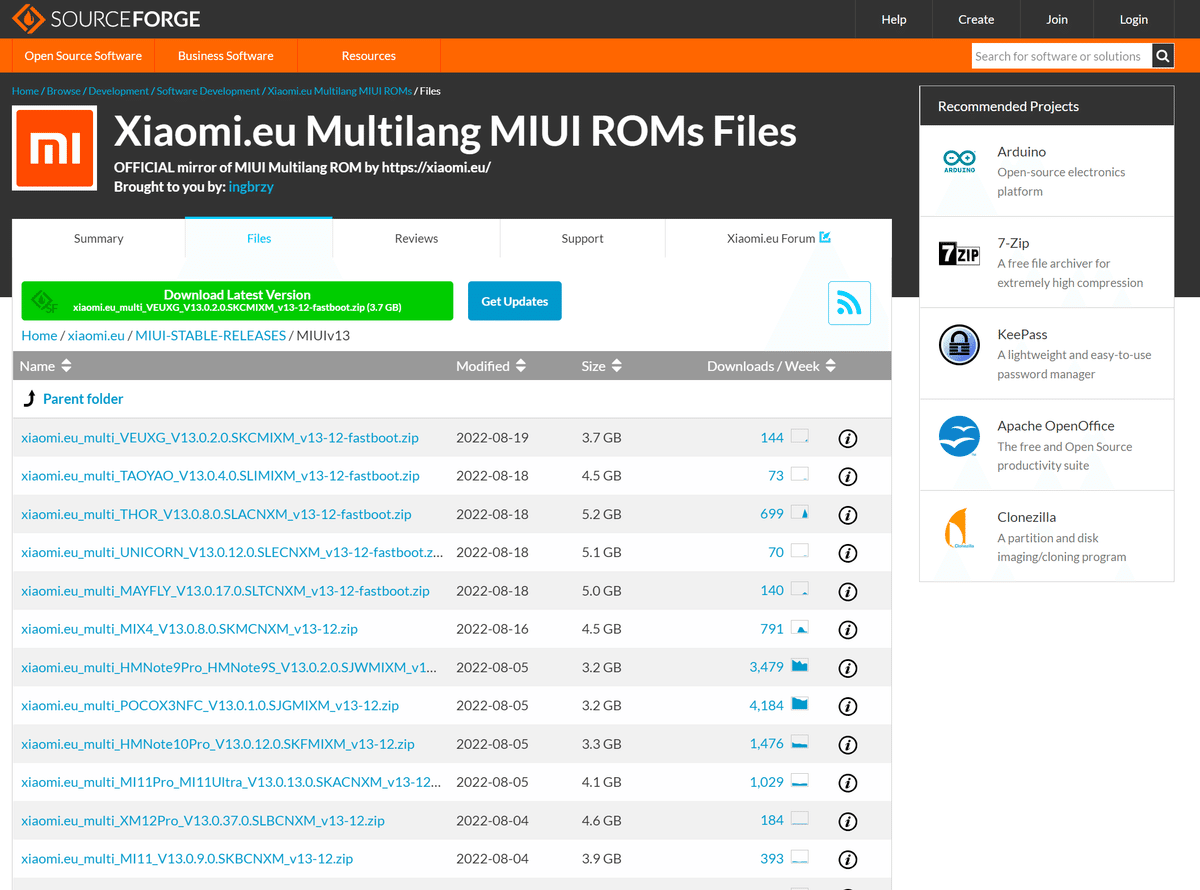The width and height of the screenshot is (1200, 890).
Task: Click the Login link in header
Action: (1134, 19)
